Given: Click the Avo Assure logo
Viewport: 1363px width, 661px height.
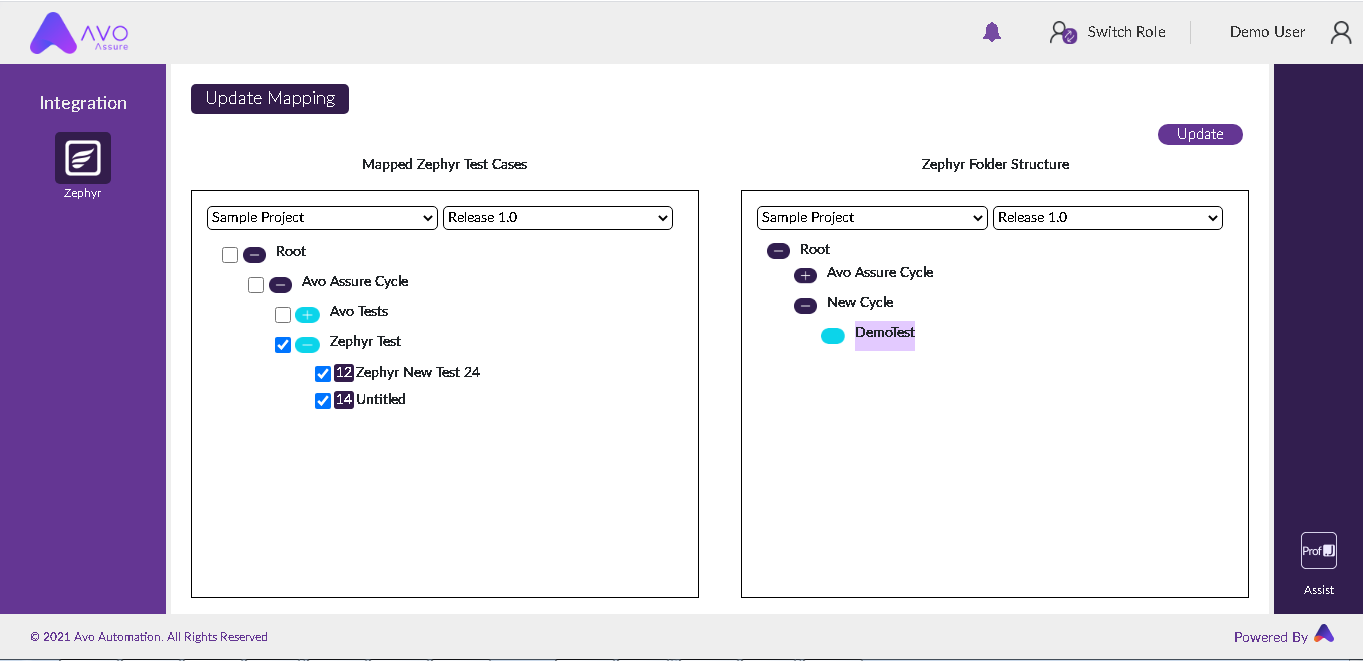Looking at the screenshot, I should pyautogui.click(x=79, y=33).
